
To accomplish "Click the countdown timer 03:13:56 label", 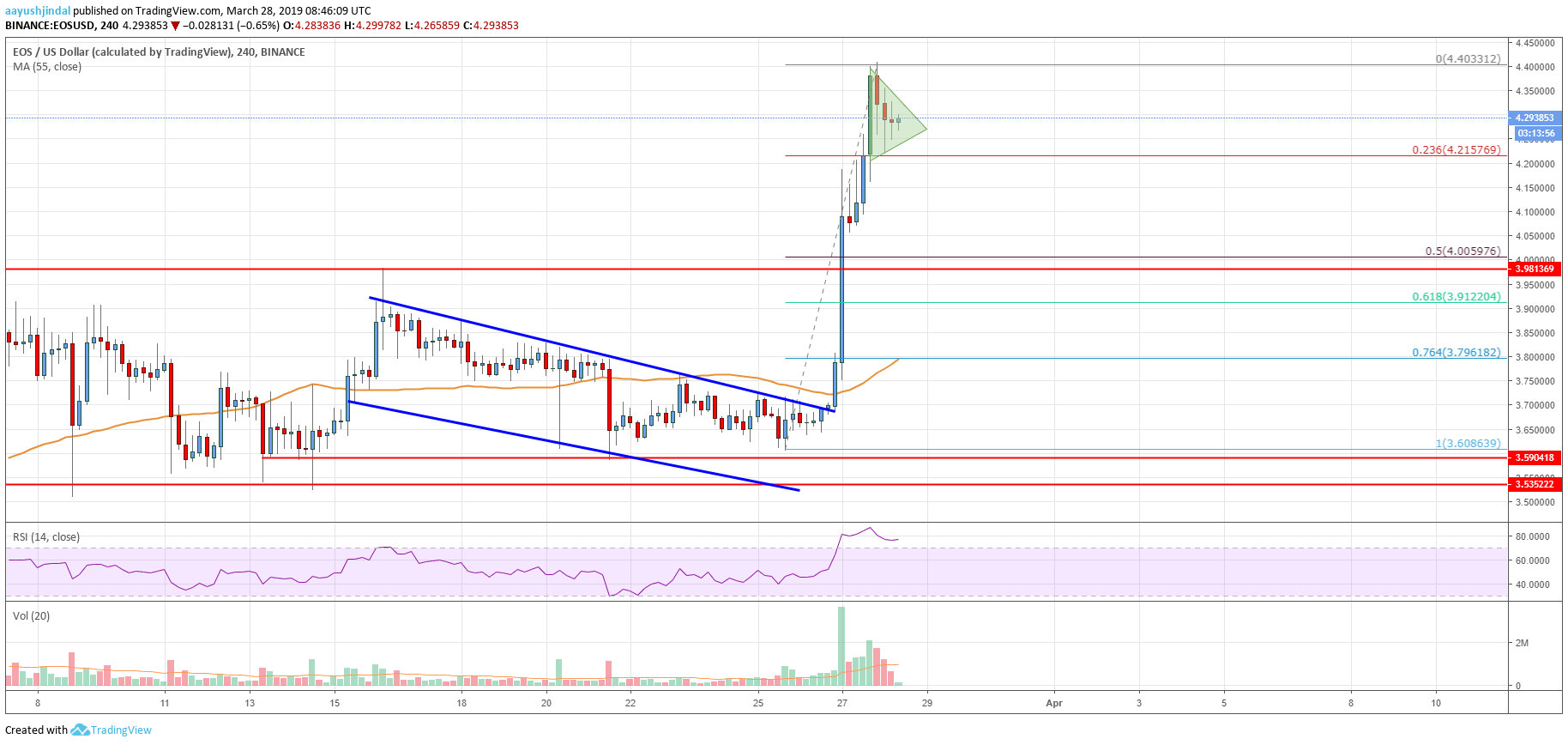I will click(x=1535, y=133).
